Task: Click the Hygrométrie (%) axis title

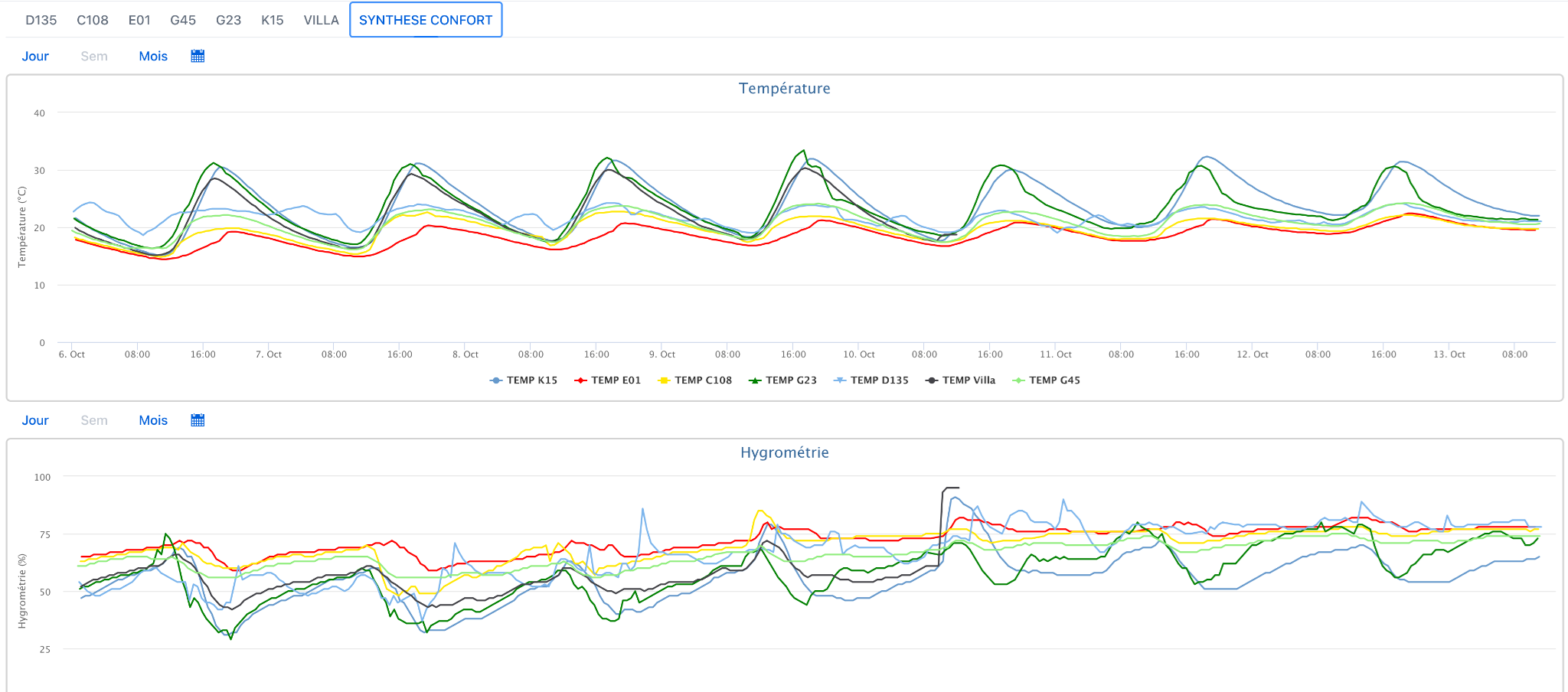Action: click(x=21, y=589)
